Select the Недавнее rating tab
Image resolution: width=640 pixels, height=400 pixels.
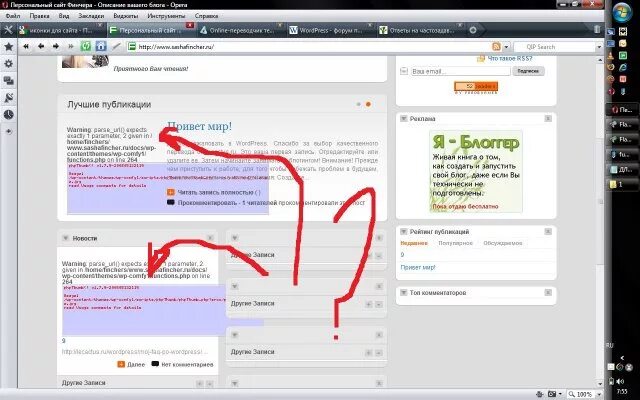point(414,243)
